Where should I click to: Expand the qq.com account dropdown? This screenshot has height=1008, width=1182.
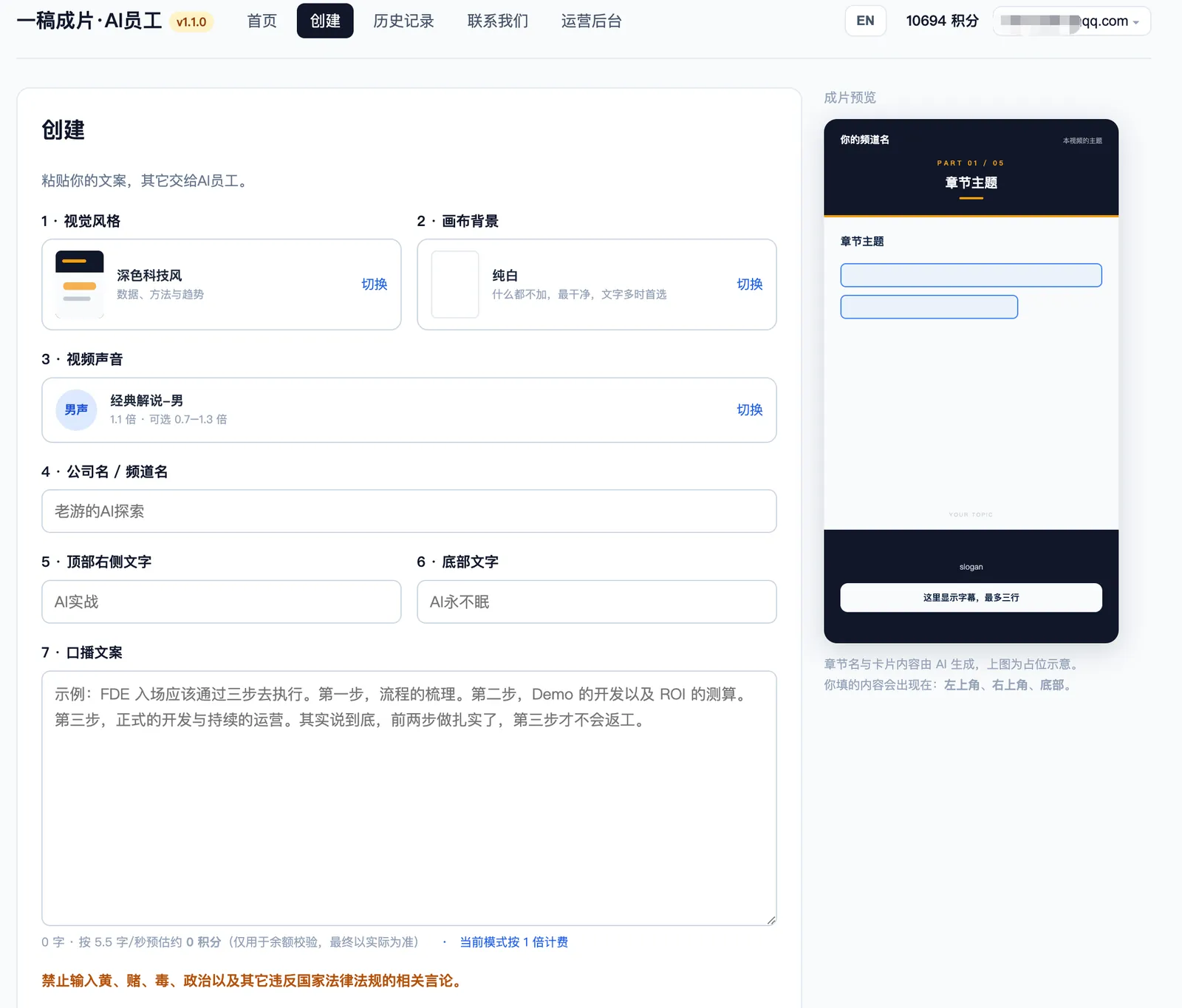tap(1072, 21)
